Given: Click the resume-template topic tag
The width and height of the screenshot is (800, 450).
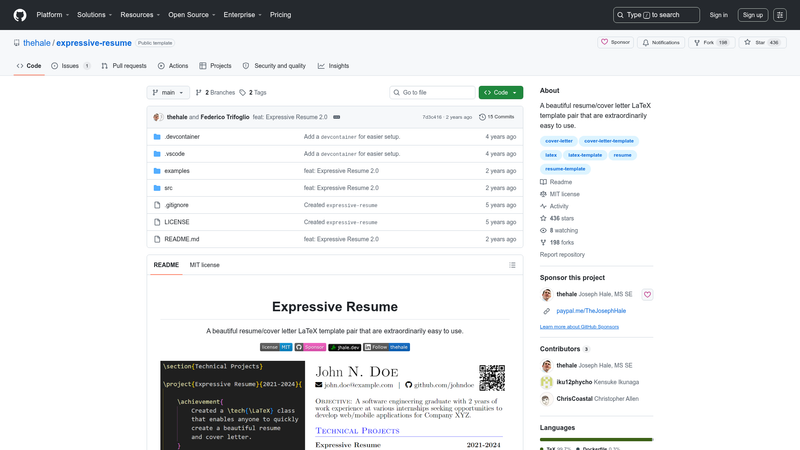Looking at the screenshot, I should [565, 169].
